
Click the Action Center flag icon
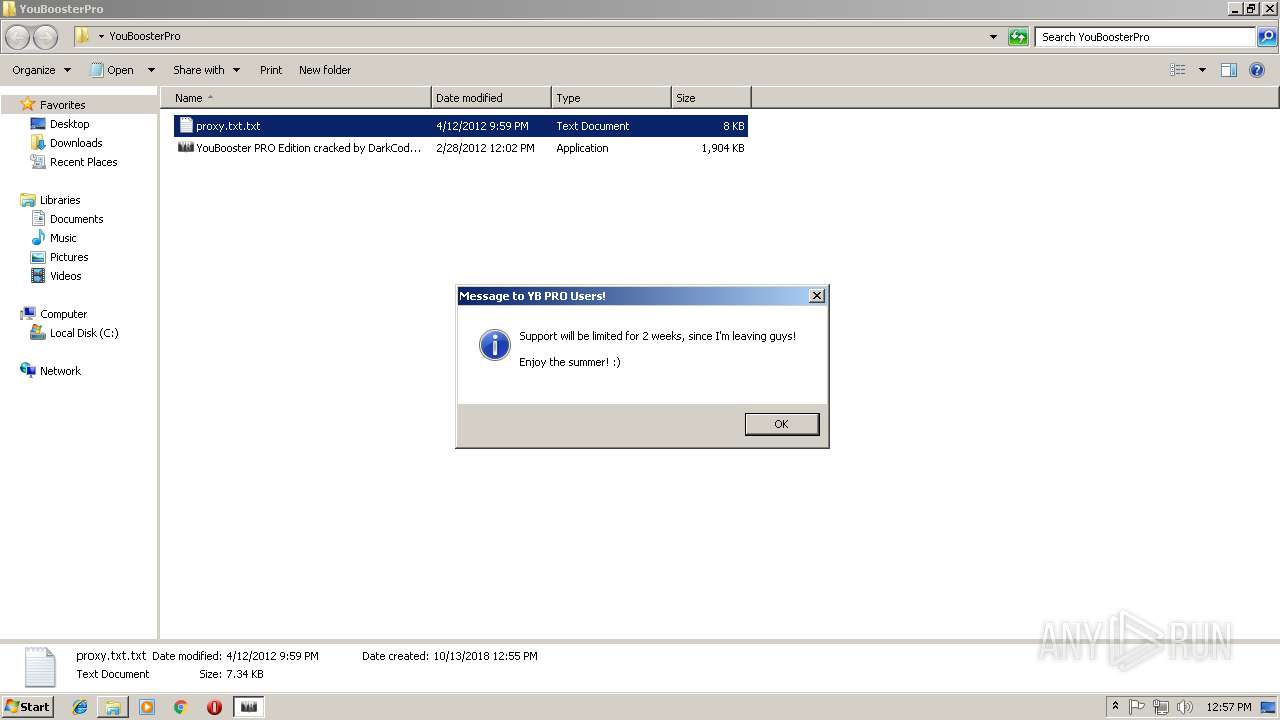1138,707
